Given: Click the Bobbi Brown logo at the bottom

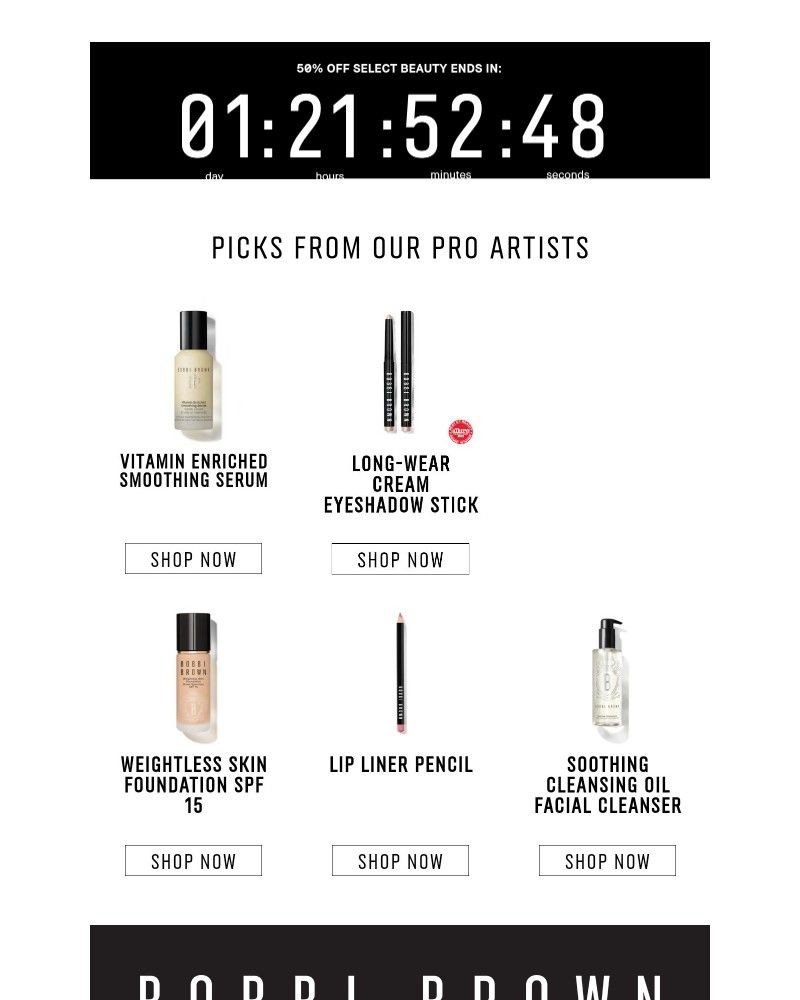Looking at the screenshot, I should pyautogui.click(x=400, y=983).
